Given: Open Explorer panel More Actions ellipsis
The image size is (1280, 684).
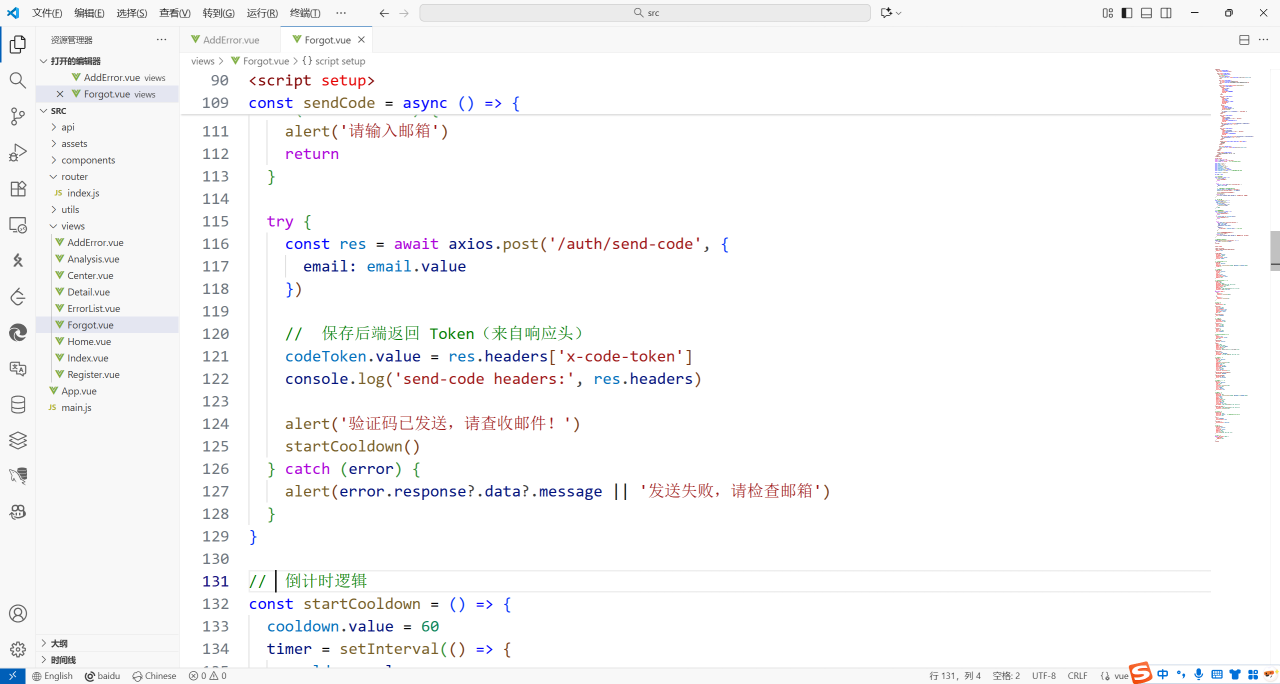Looking at the screenshot, I should click(162, 40).
